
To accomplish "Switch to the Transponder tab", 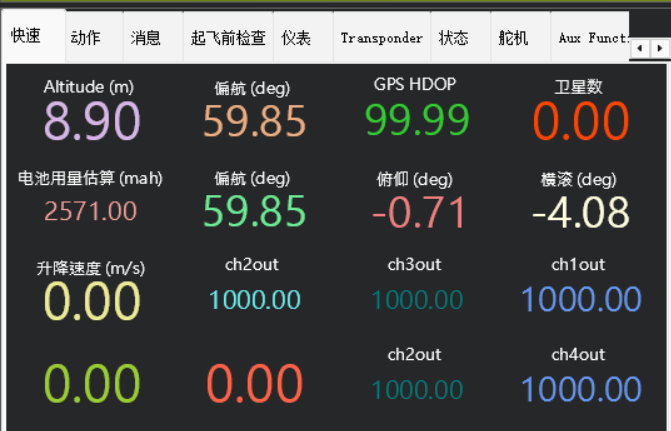I will click(x=381, y=38).
